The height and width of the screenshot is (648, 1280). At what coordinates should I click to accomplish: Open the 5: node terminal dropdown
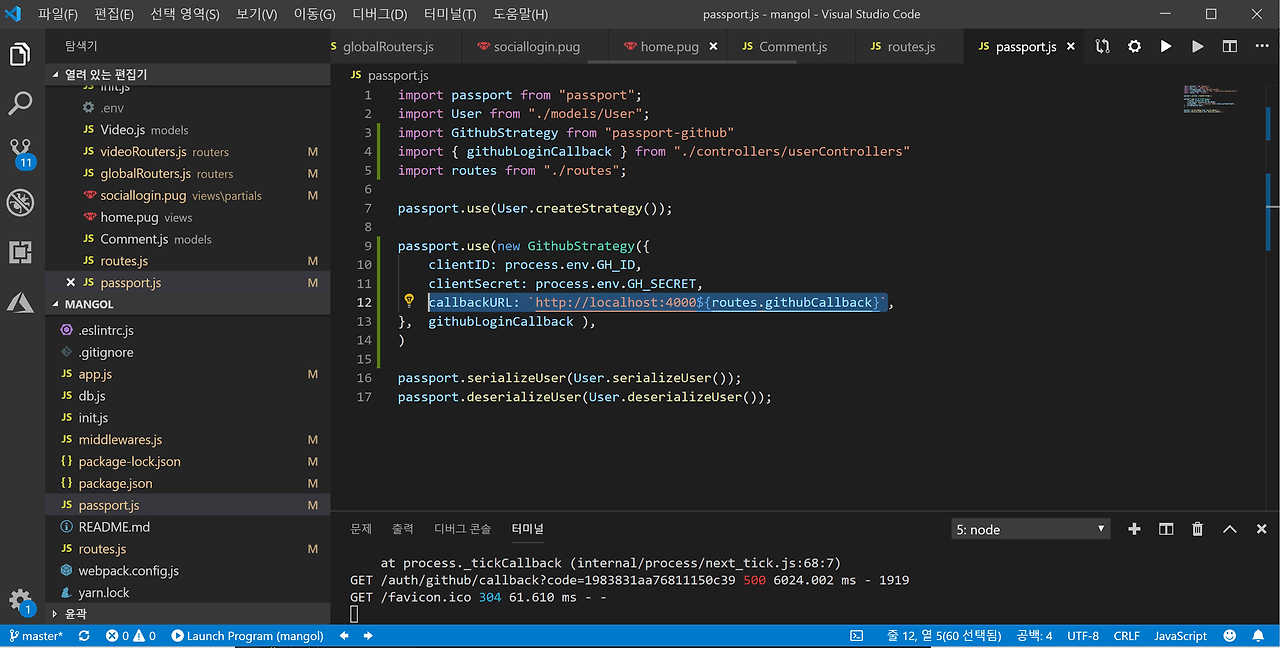coord(1030,529)
